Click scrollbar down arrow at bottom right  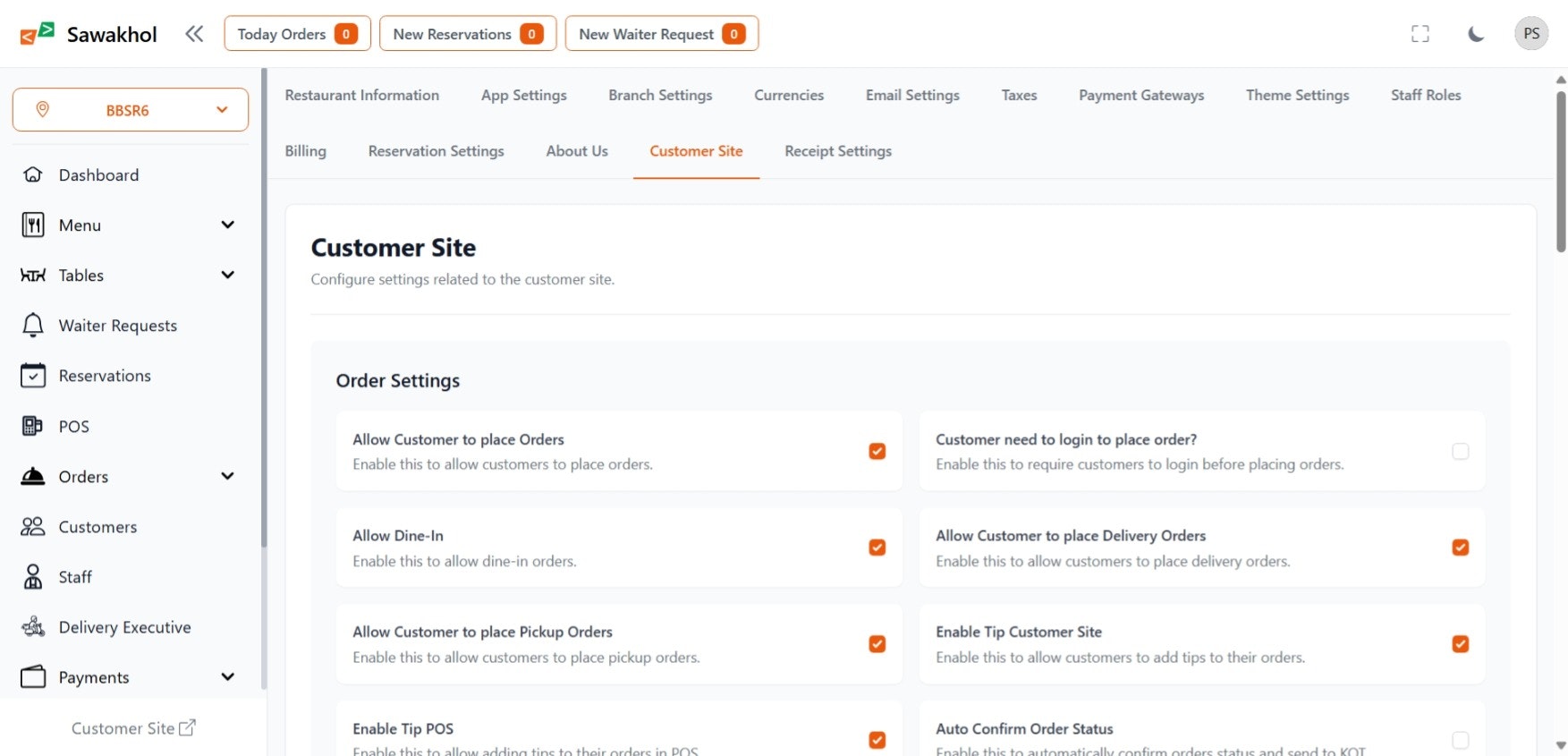pyautogui.click(x=1561, y=744)
